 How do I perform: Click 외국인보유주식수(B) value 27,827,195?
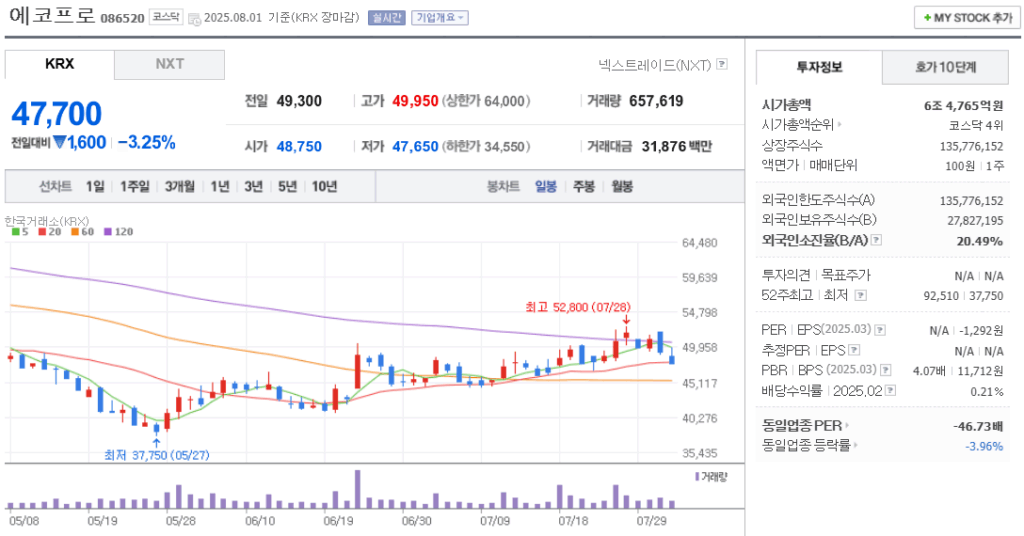click(975, 221)
